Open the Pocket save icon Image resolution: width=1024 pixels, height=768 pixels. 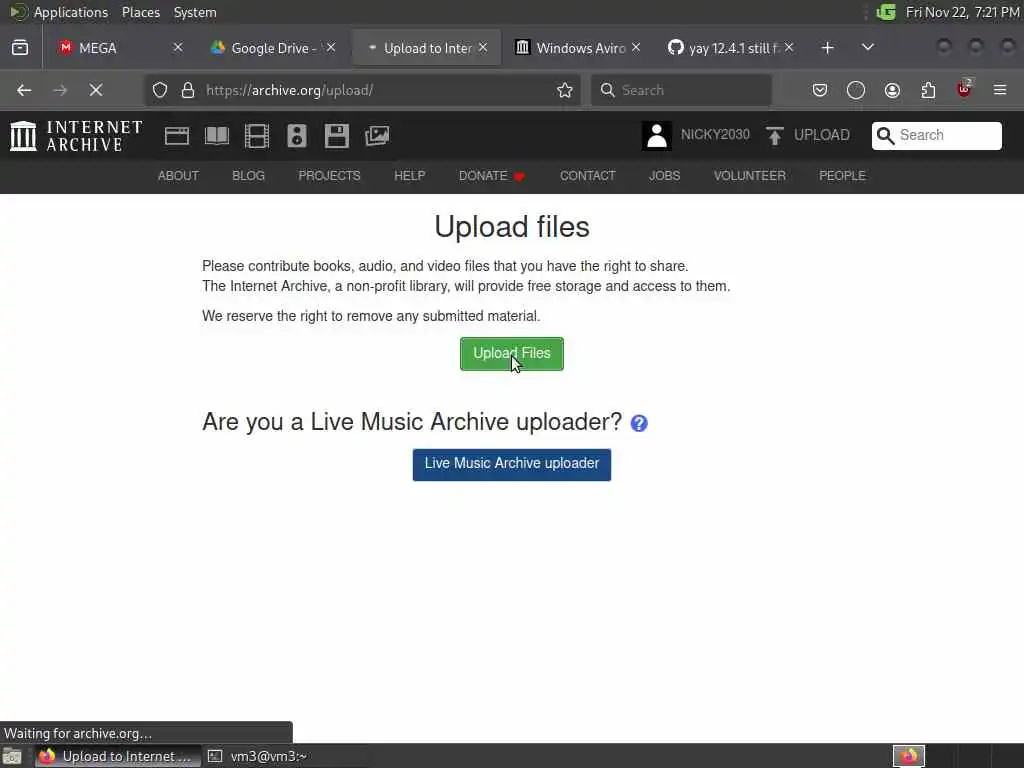[x=820, y=90]
